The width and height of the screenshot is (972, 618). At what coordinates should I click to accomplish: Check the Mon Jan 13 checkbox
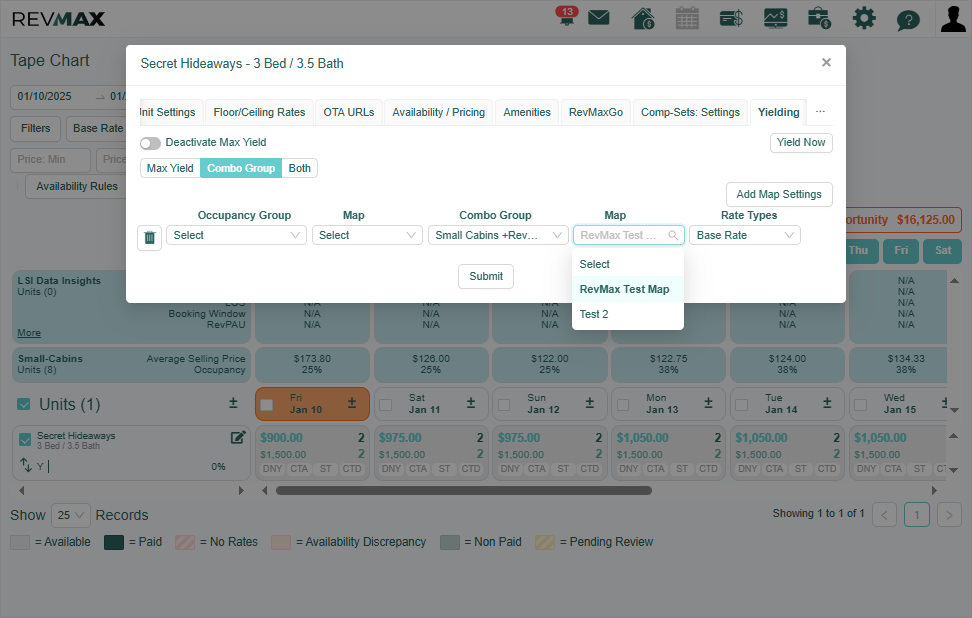[623, 405]
